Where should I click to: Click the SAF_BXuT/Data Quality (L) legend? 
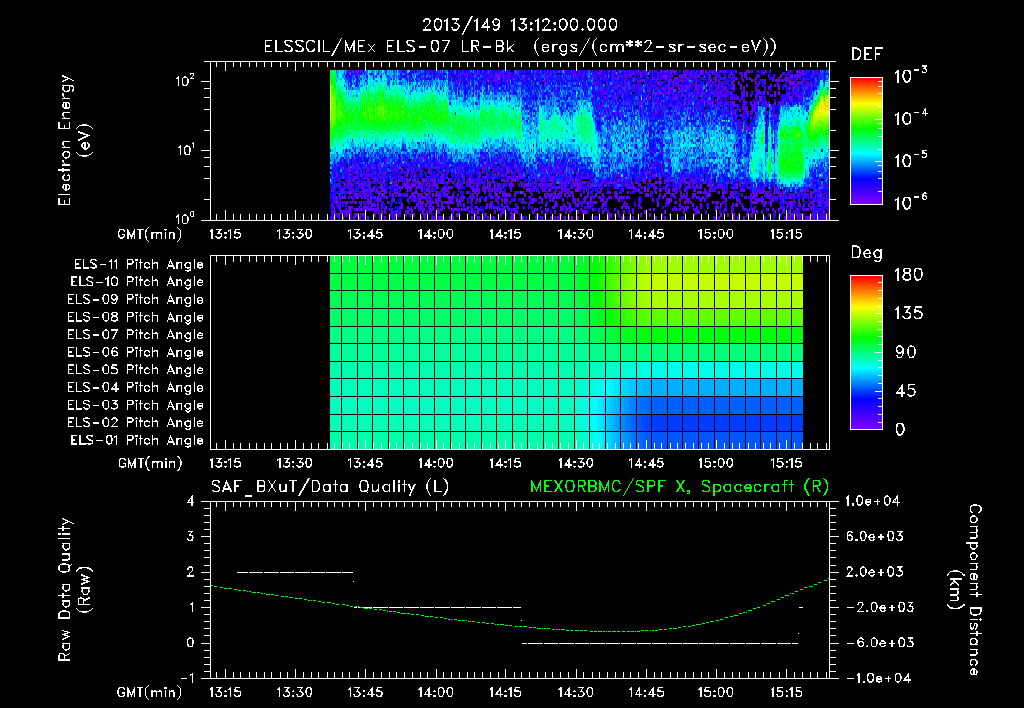pyautogui.click(x=330, y=487)
